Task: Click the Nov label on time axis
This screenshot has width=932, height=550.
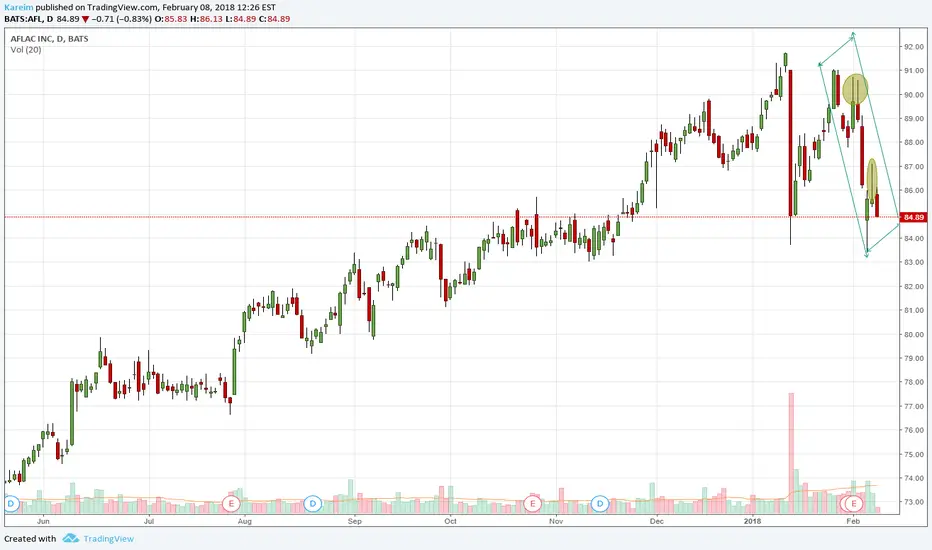Action: (556, 521)
